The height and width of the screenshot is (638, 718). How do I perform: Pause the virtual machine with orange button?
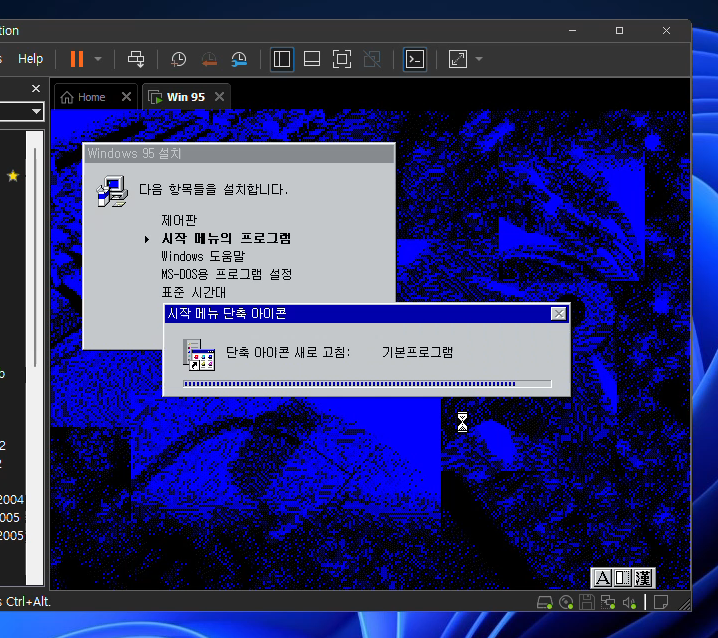[x=76, y=59]
